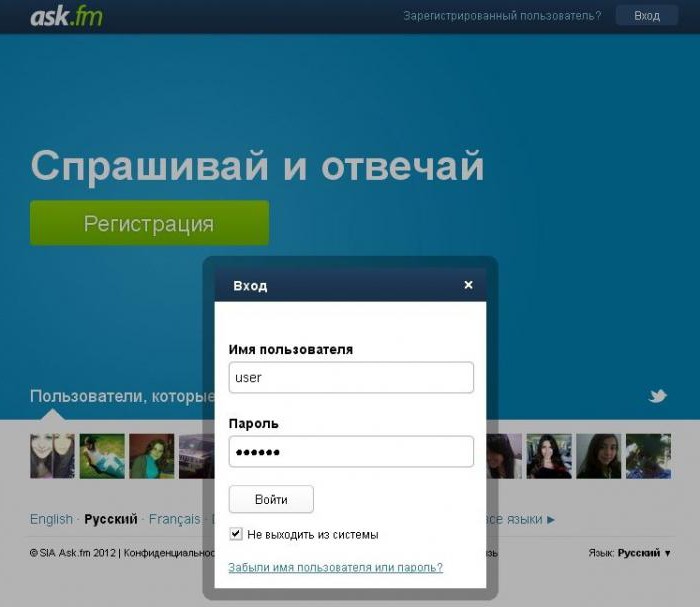This screenshot has width=700, height=607.
Task: Switch language to English
Action: 51,519
